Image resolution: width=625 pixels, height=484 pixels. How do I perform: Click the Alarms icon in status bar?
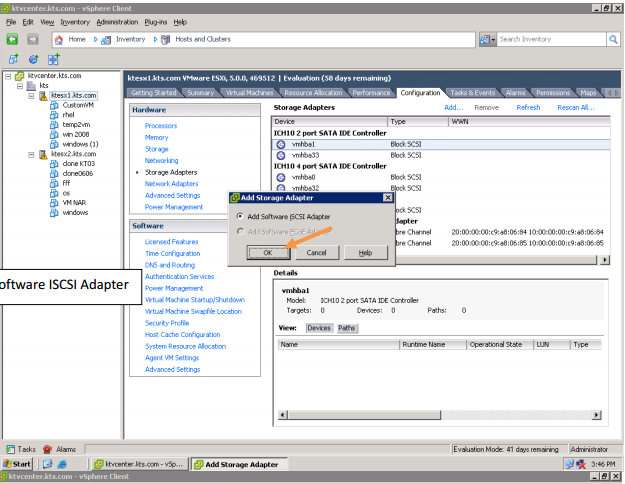pyautogui.click(x=47, y=449)
